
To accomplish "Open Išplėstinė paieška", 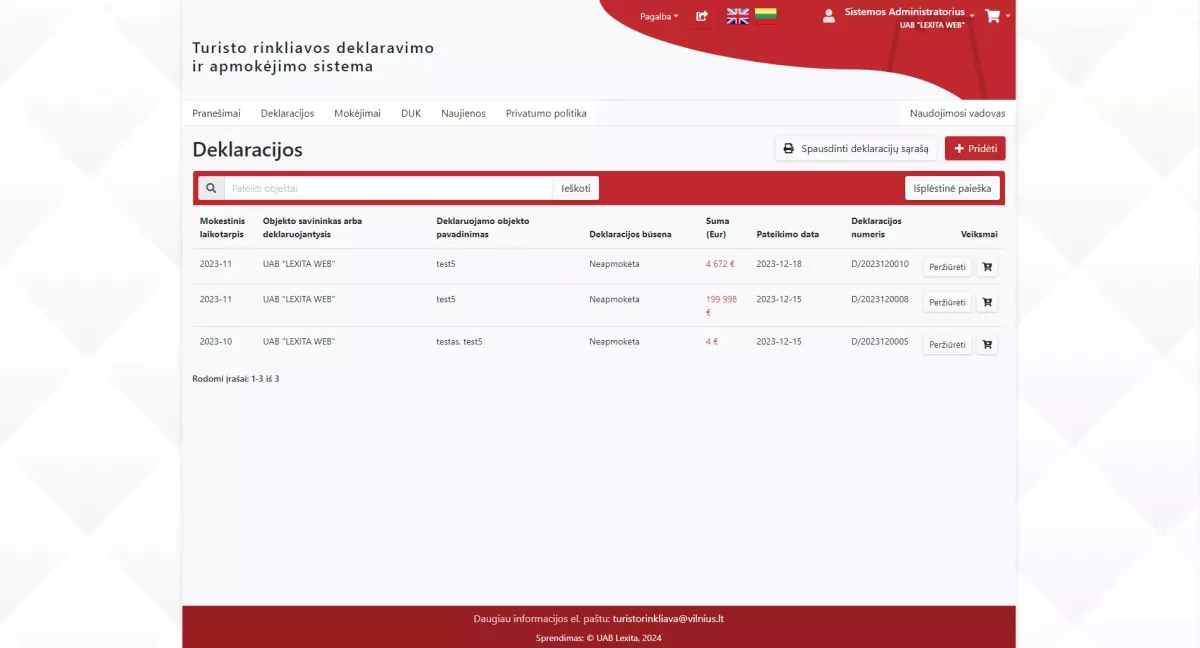I will [x=951, y=187].
